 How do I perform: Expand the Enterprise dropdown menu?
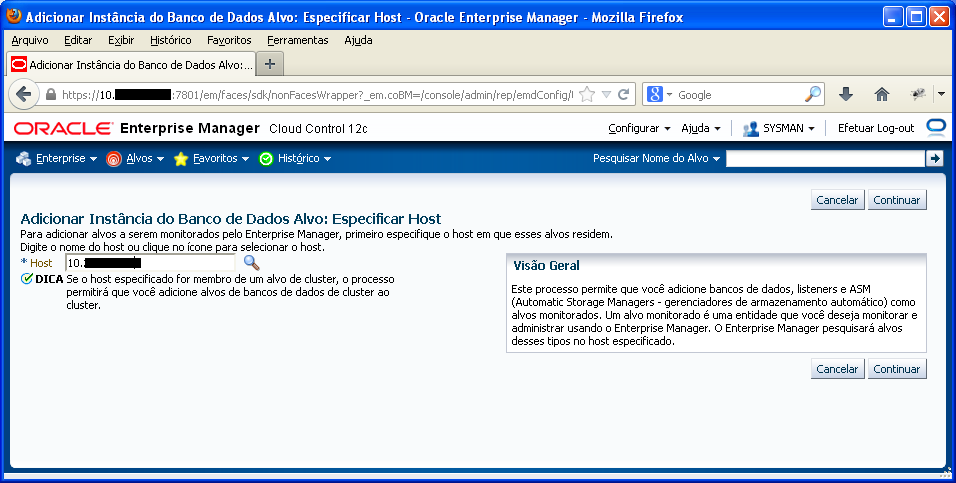(93, 159)
